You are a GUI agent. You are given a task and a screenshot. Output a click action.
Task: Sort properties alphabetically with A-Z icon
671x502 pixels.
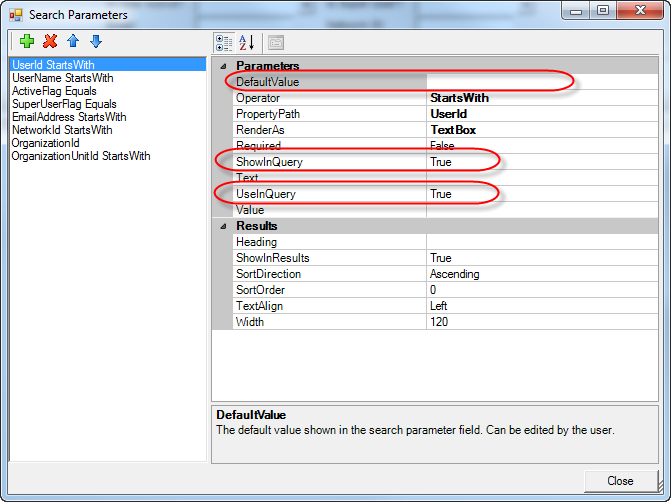pos(247,42)
